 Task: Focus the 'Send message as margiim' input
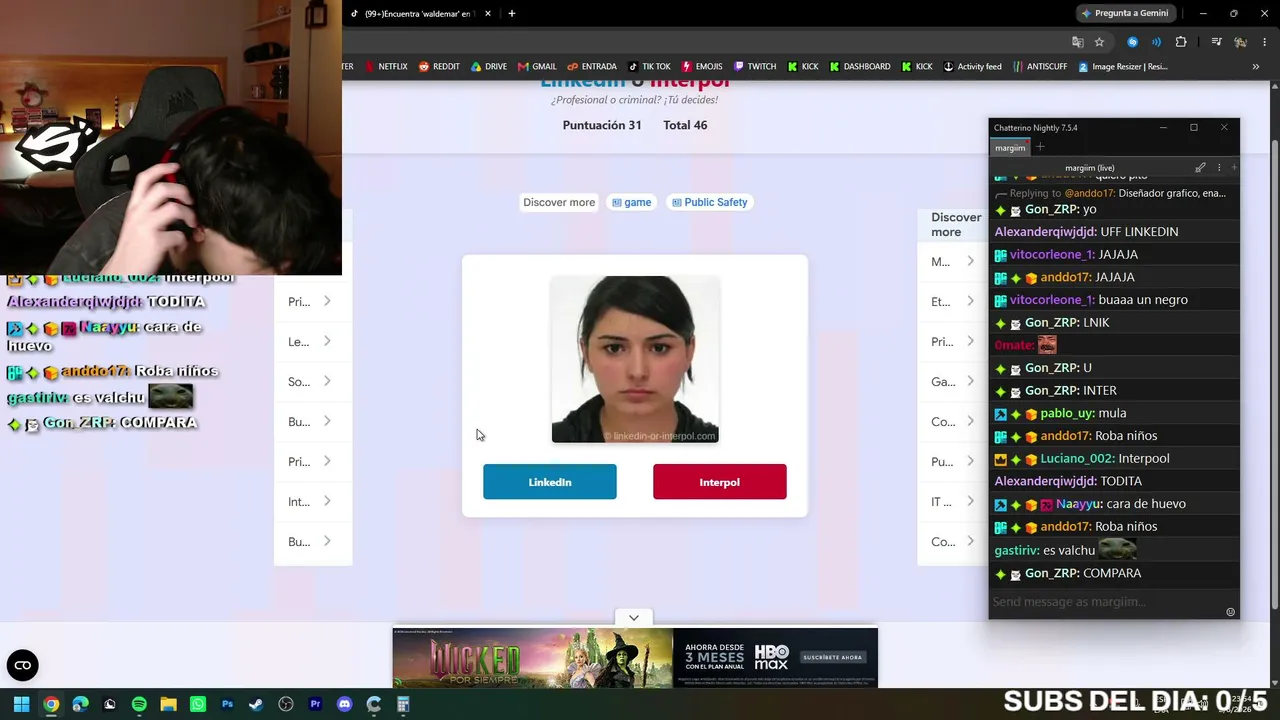(1106, 601)
